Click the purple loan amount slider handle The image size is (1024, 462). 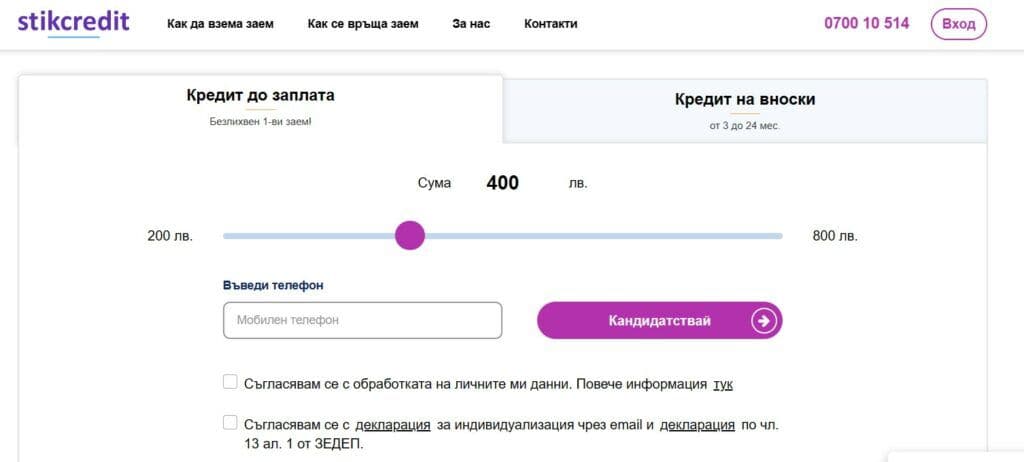(410, 236)
